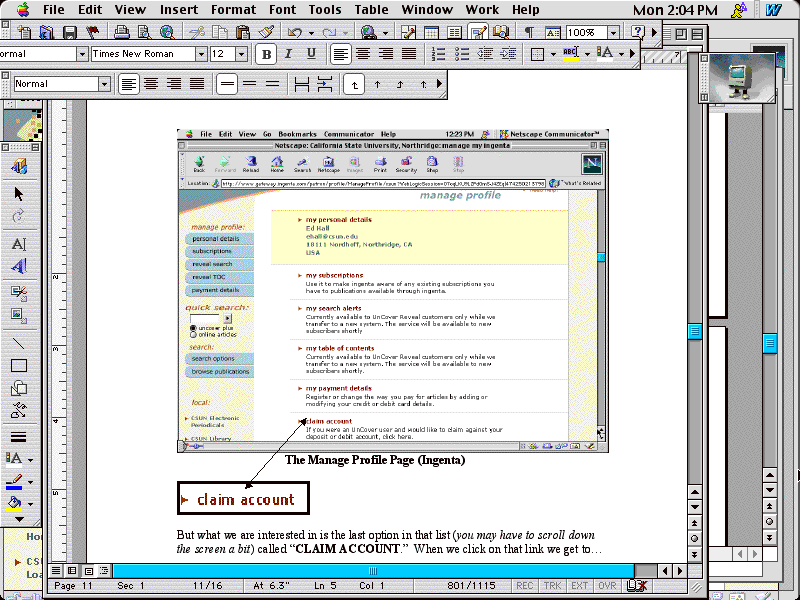This screenshot has width=800, height=600.
Task: Click the Decrease Indent icon
Action: [x=485, y=54]
